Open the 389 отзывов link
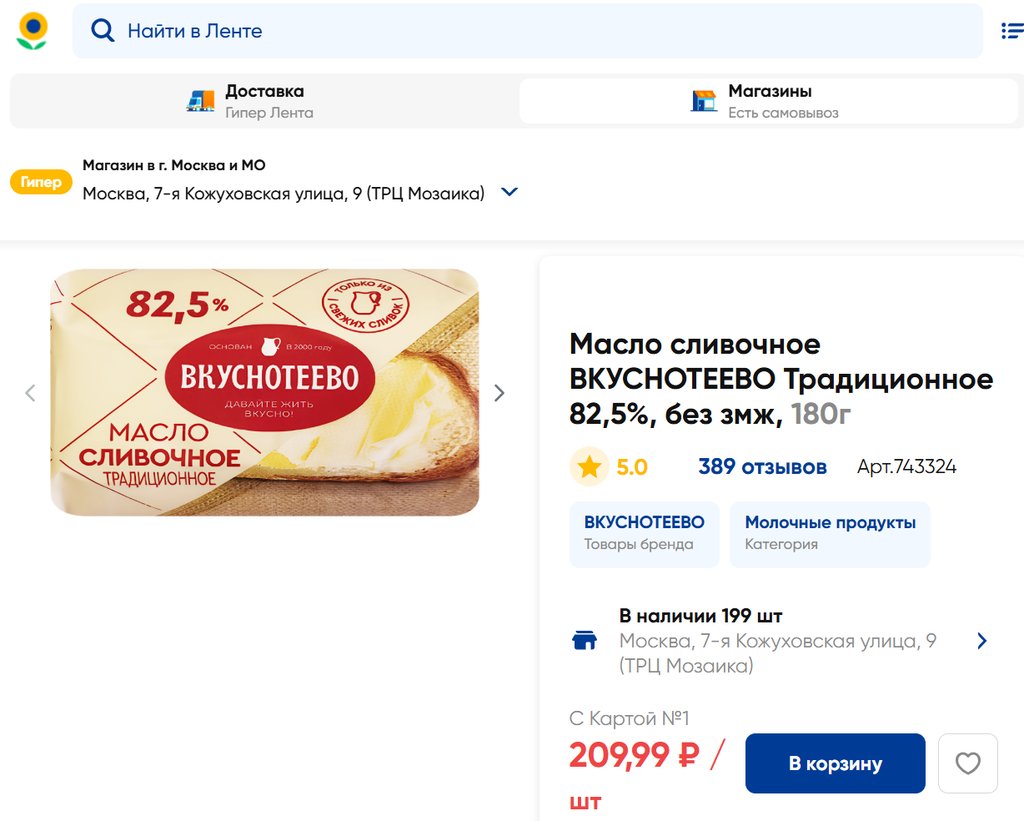This screenshot has height=821, width=1024. 762,467
